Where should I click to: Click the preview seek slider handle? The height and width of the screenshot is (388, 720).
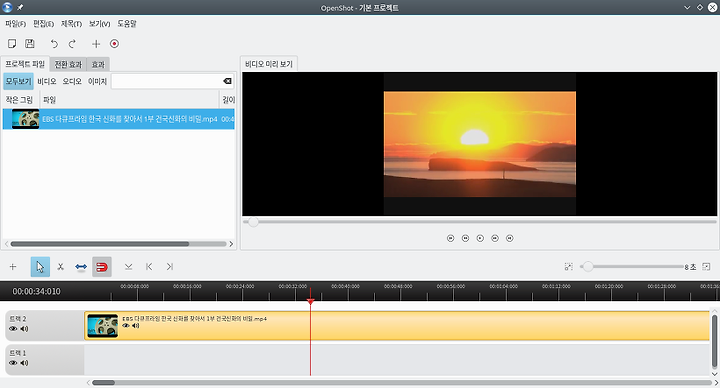(253, 222)
